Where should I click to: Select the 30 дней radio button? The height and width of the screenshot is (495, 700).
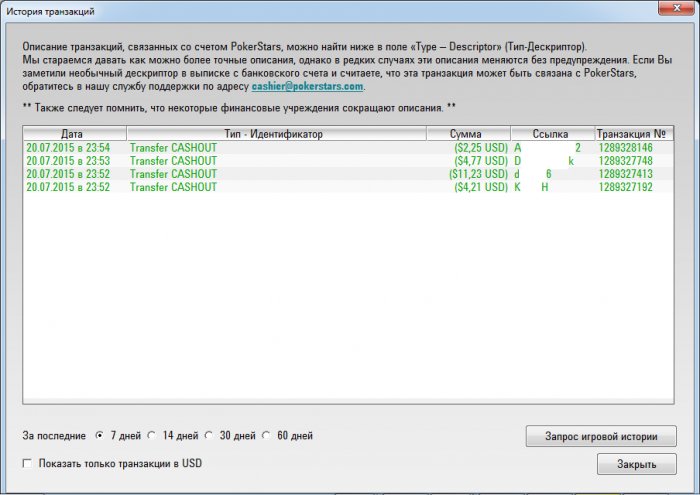point(208,435)
